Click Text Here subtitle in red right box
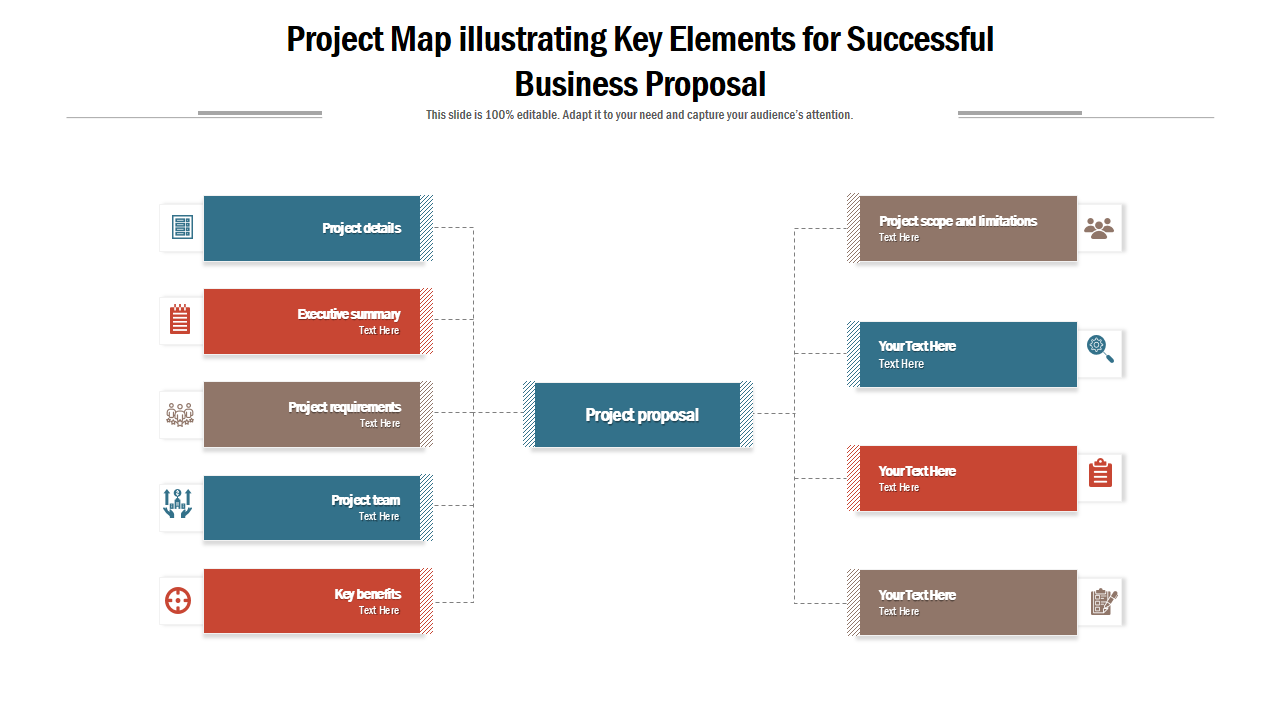The image size is (1280, 720). 899,487
